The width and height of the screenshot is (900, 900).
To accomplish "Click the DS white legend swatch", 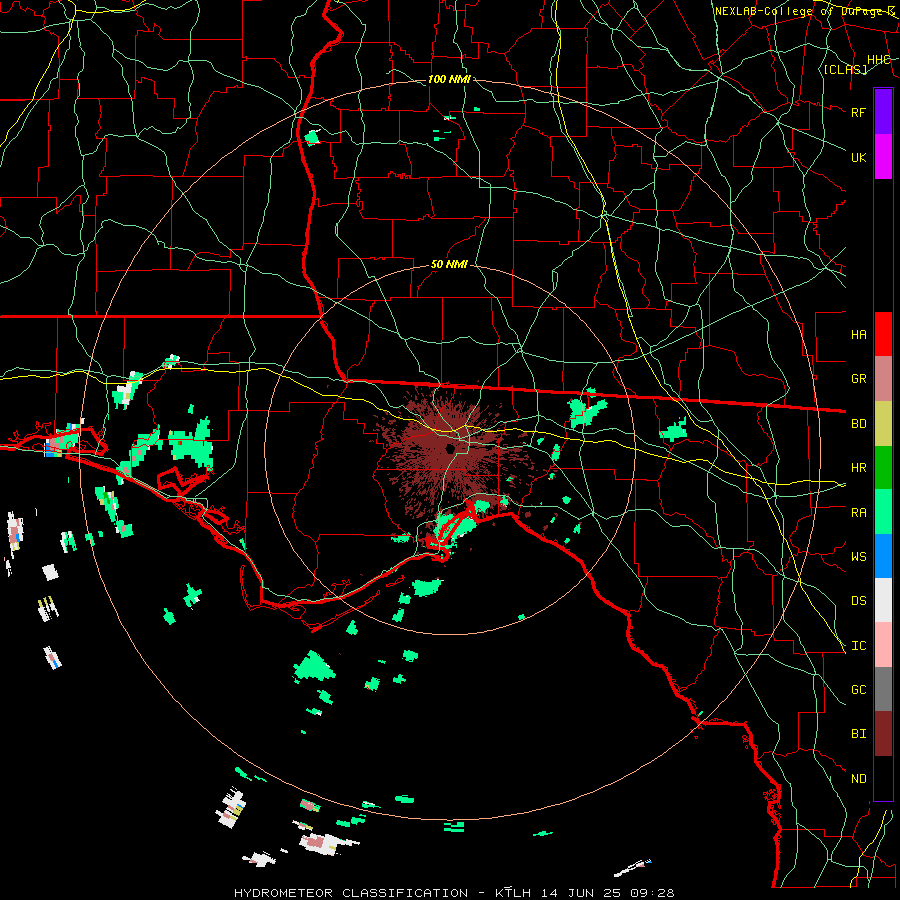I will coord(883,600).
